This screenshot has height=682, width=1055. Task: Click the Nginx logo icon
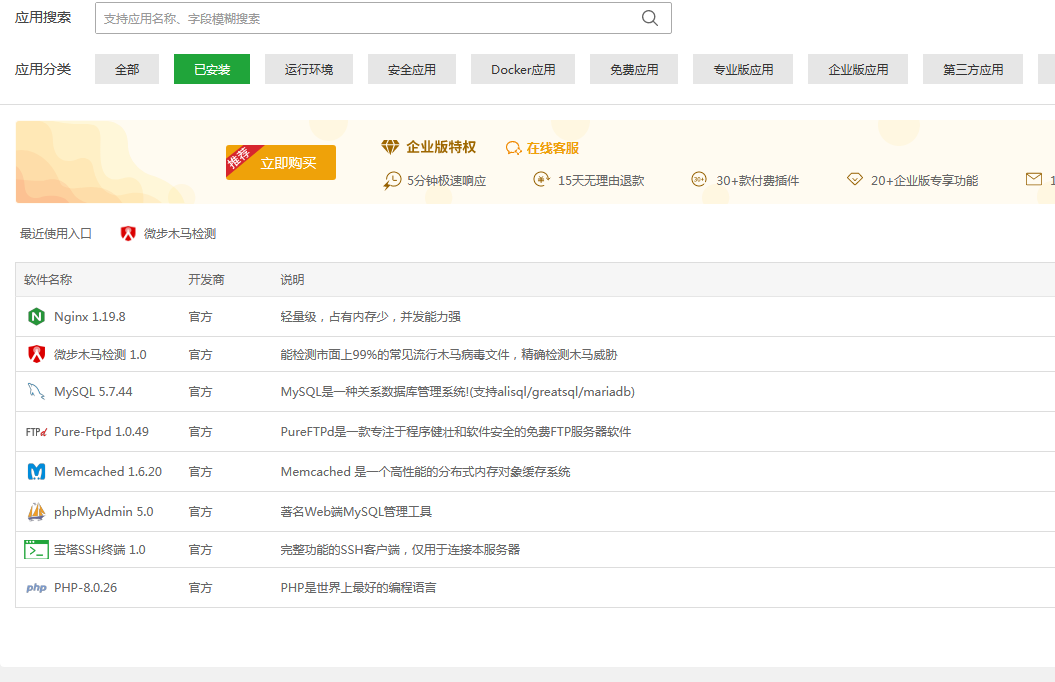point(36,316)
